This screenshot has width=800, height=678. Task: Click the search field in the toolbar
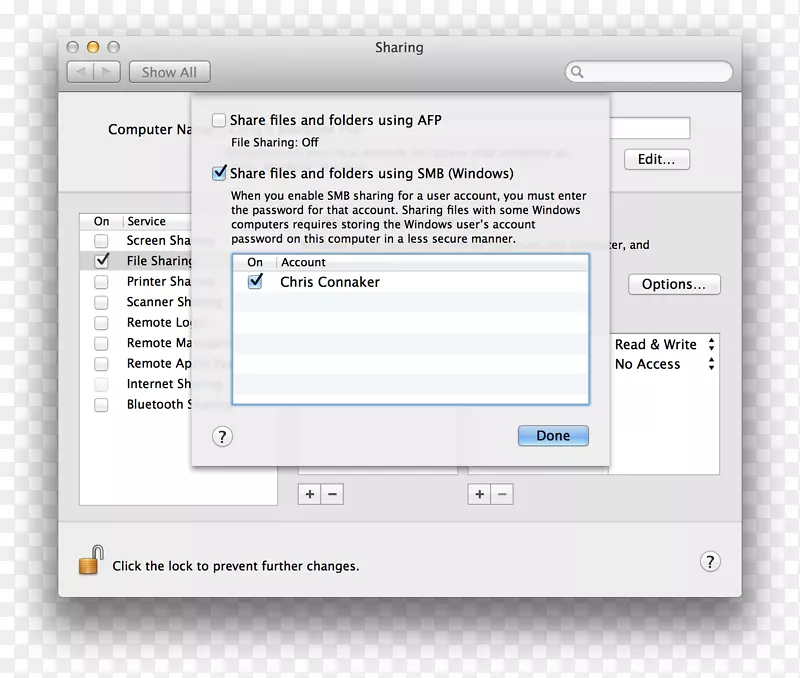(649, 72)
